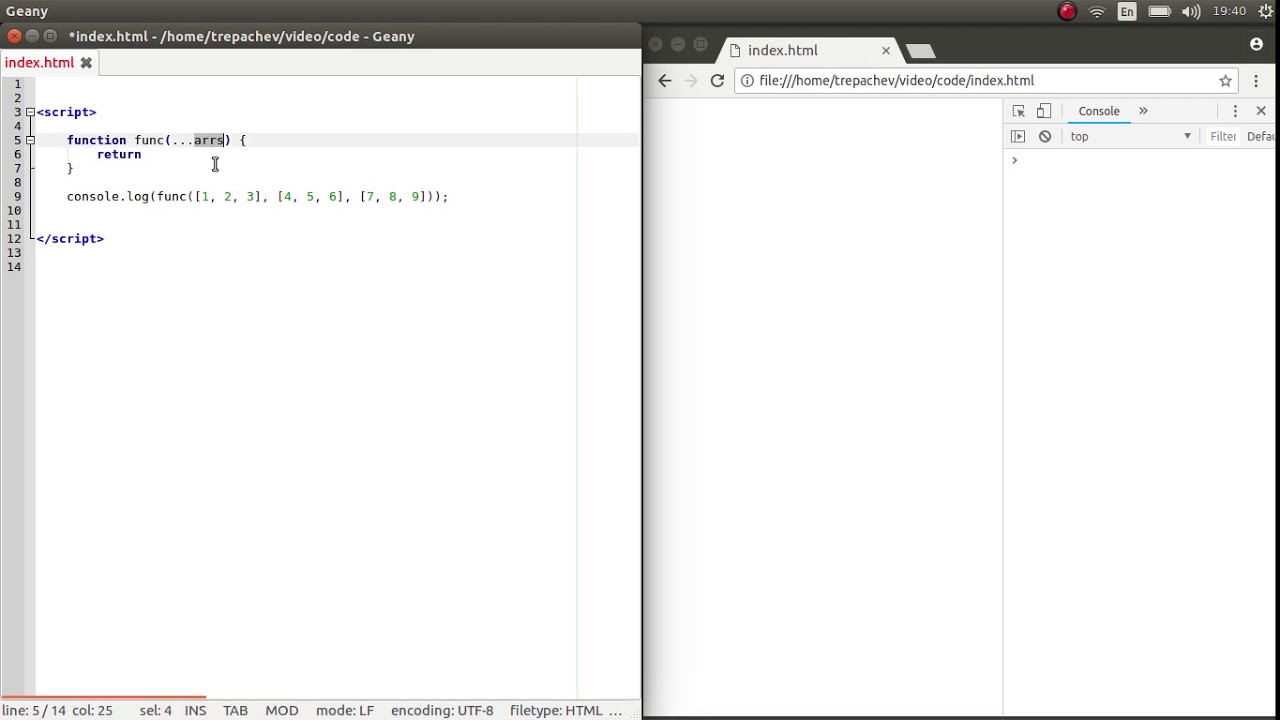Click the closing script tag on line 12
This screenshot has width=1280, height=720.
click(x=70, y=238)
